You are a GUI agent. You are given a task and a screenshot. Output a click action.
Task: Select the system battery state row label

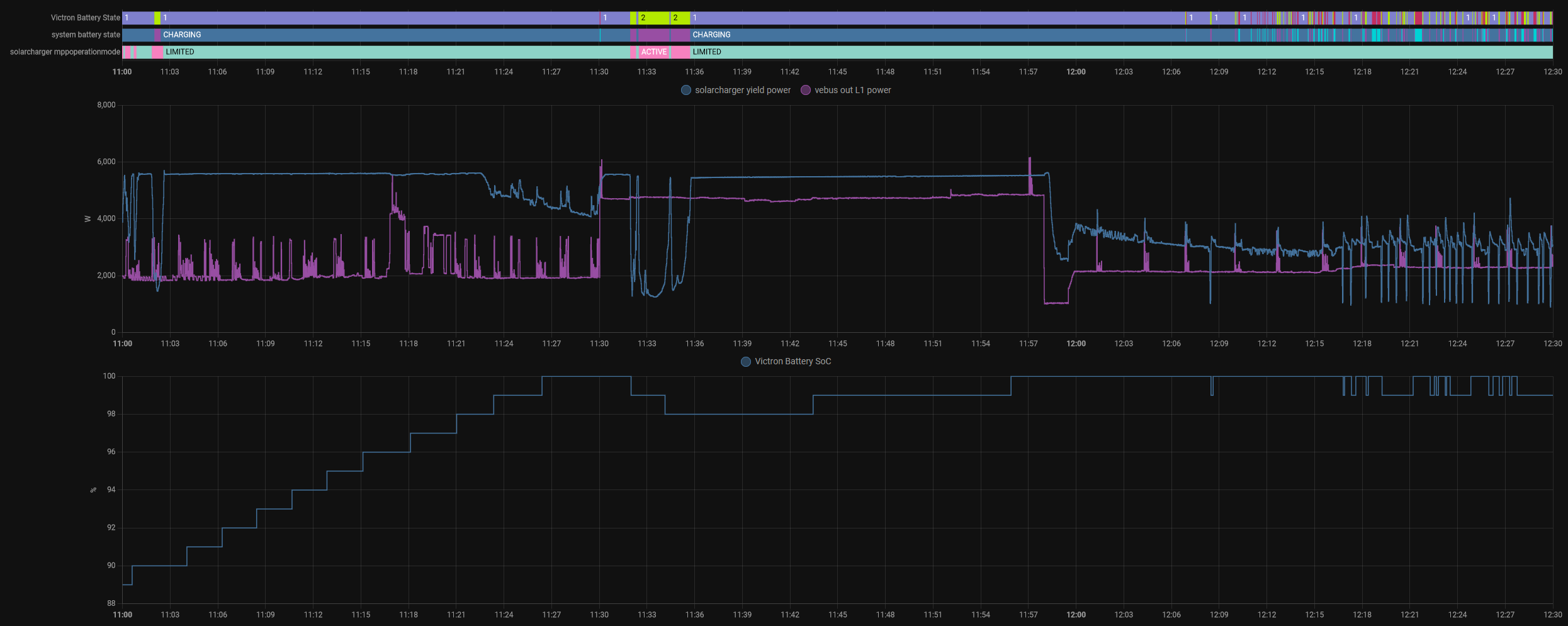click(x=86, y=35)
